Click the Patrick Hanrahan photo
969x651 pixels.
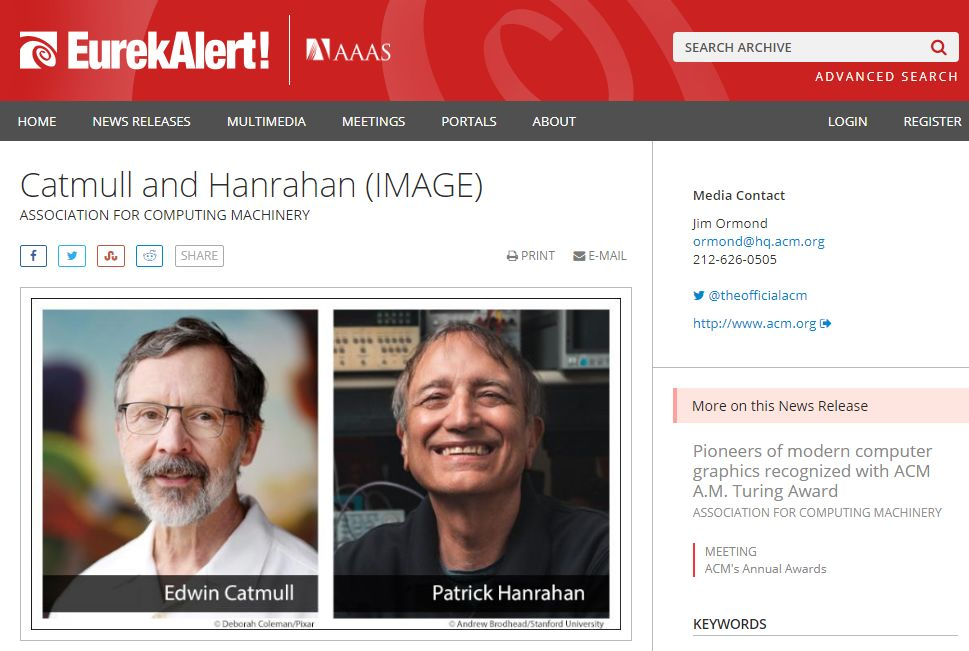pyautogui.click(x=471, y=464)
